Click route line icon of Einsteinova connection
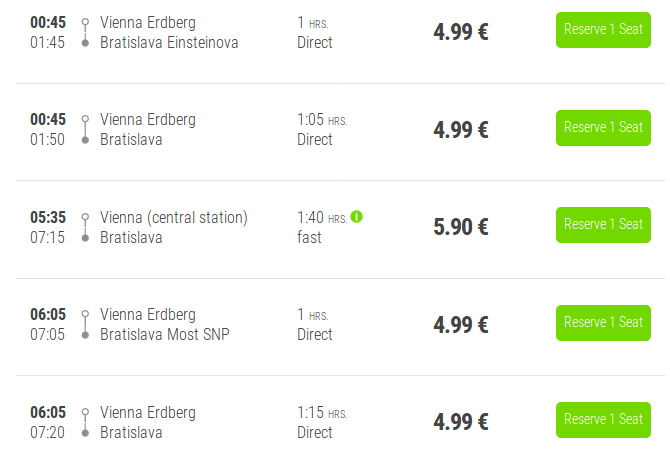670x466 pixels. coord(85,32)
